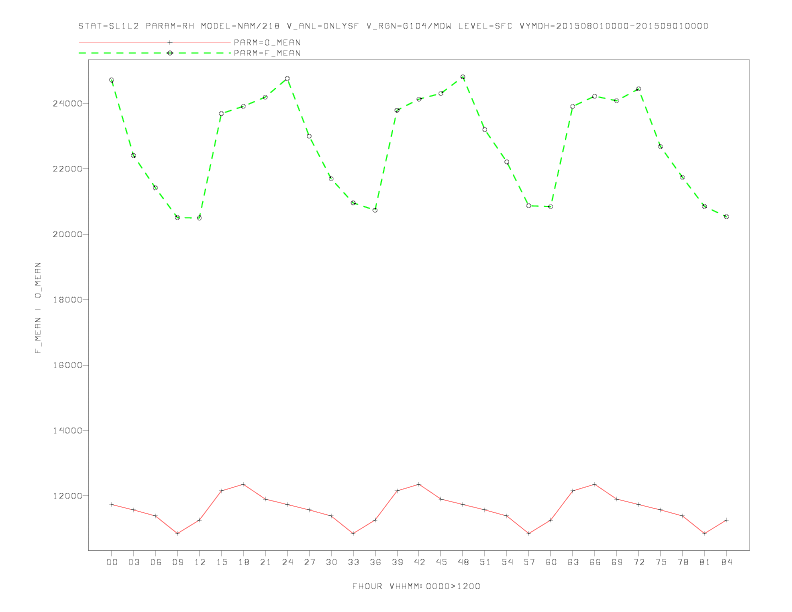Click the 06 forecast hour tick label

[x=156, y=562]
